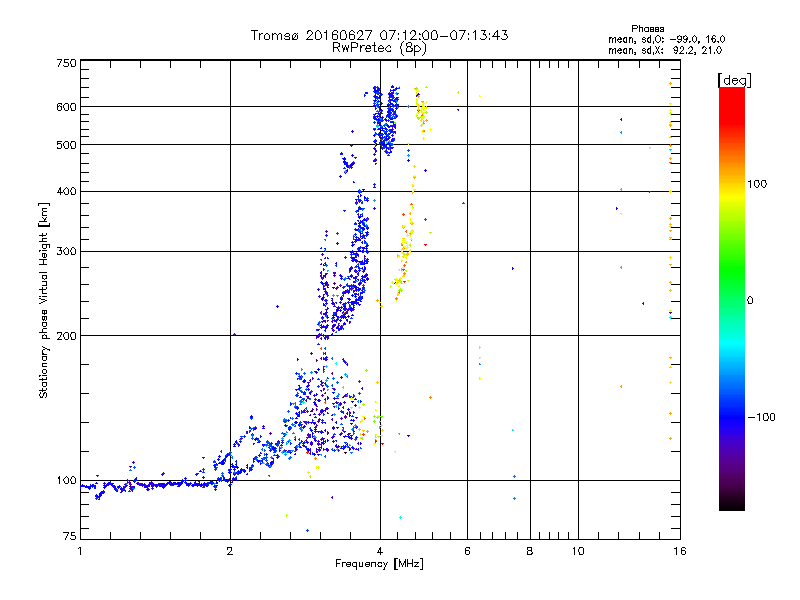Click the 'Phases' header text

[x=647, y=29]
